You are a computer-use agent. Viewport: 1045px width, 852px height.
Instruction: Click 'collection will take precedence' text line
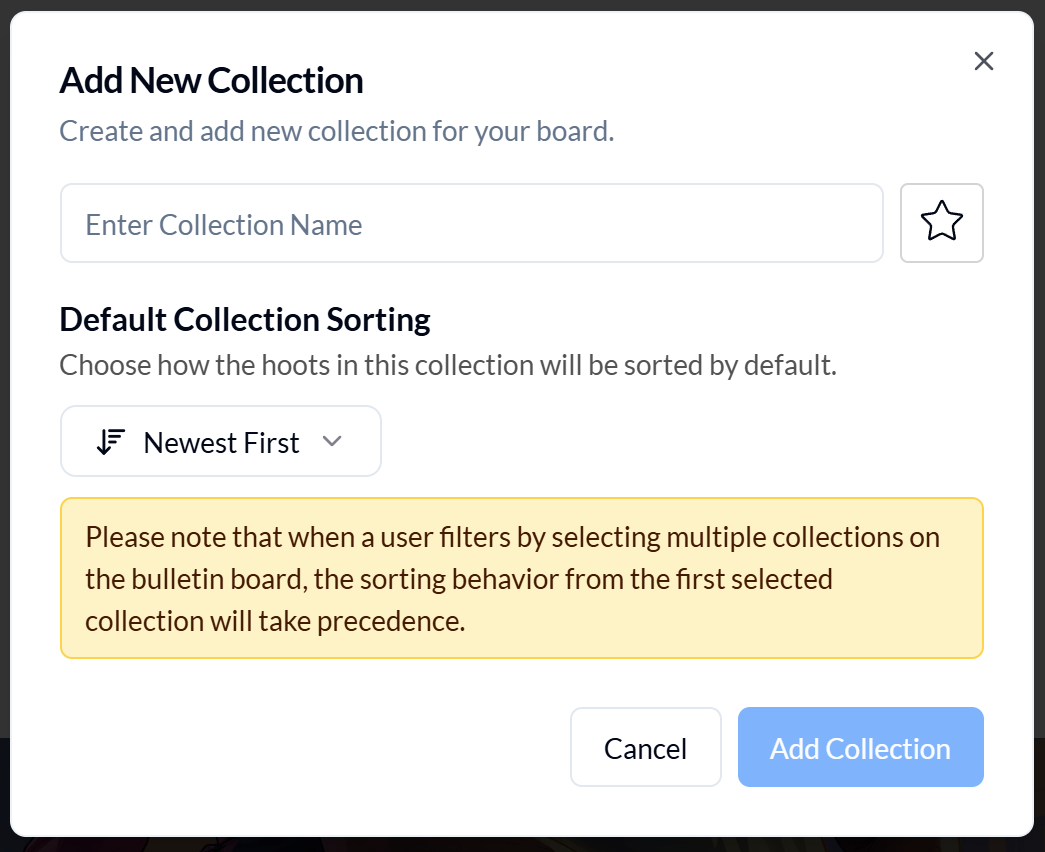(275, 621)
